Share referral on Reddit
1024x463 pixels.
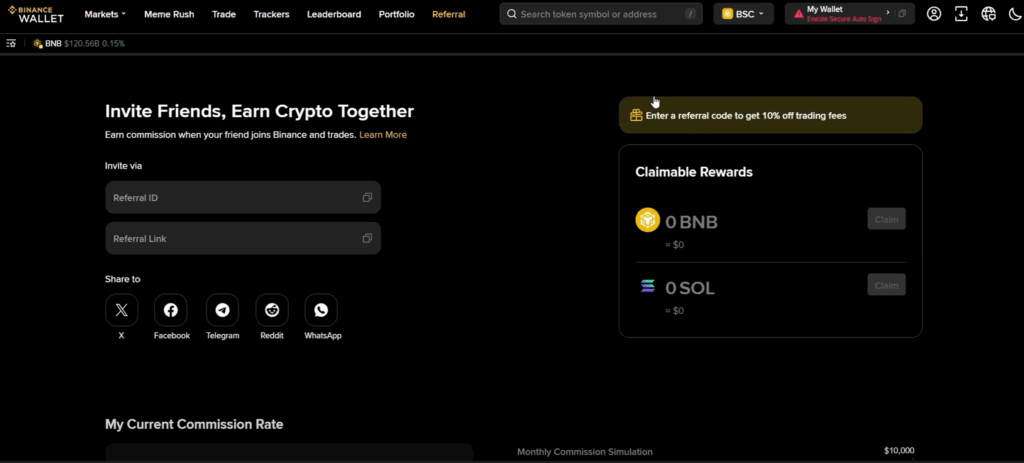272,310
